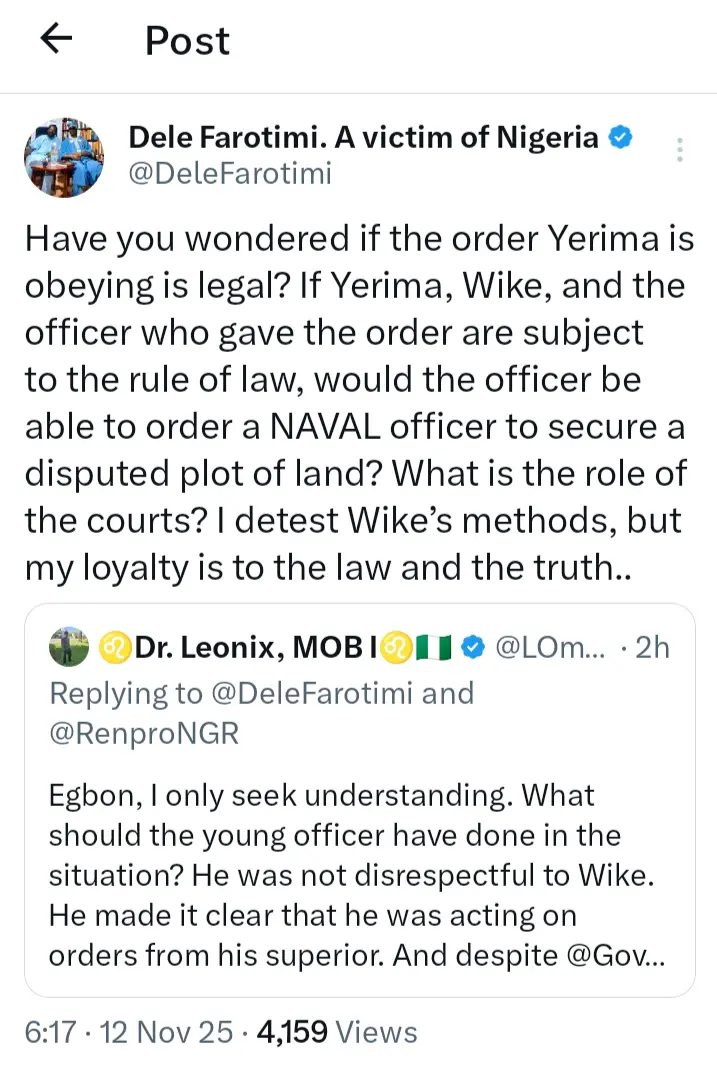This screenshot has width=717, height=1071.
Task: Tap the truncated @Gov... mention in quoted text
Action: [x=630, y=956]
